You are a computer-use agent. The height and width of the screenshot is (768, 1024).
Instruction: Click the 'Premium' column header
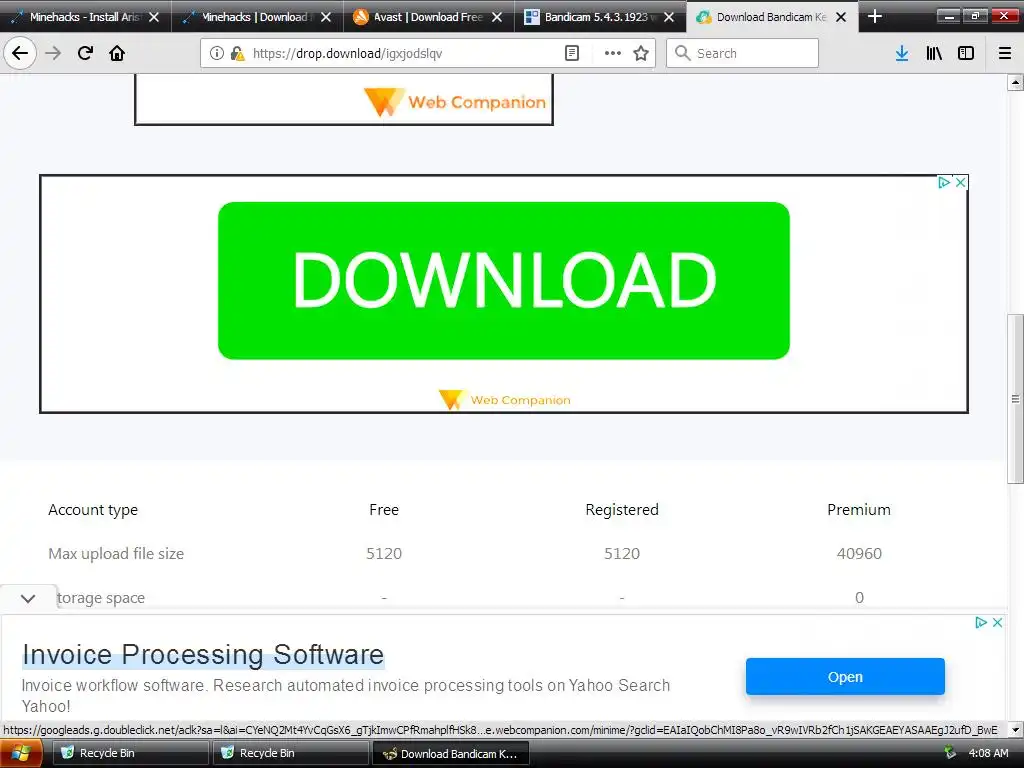[x=859, y=509]
